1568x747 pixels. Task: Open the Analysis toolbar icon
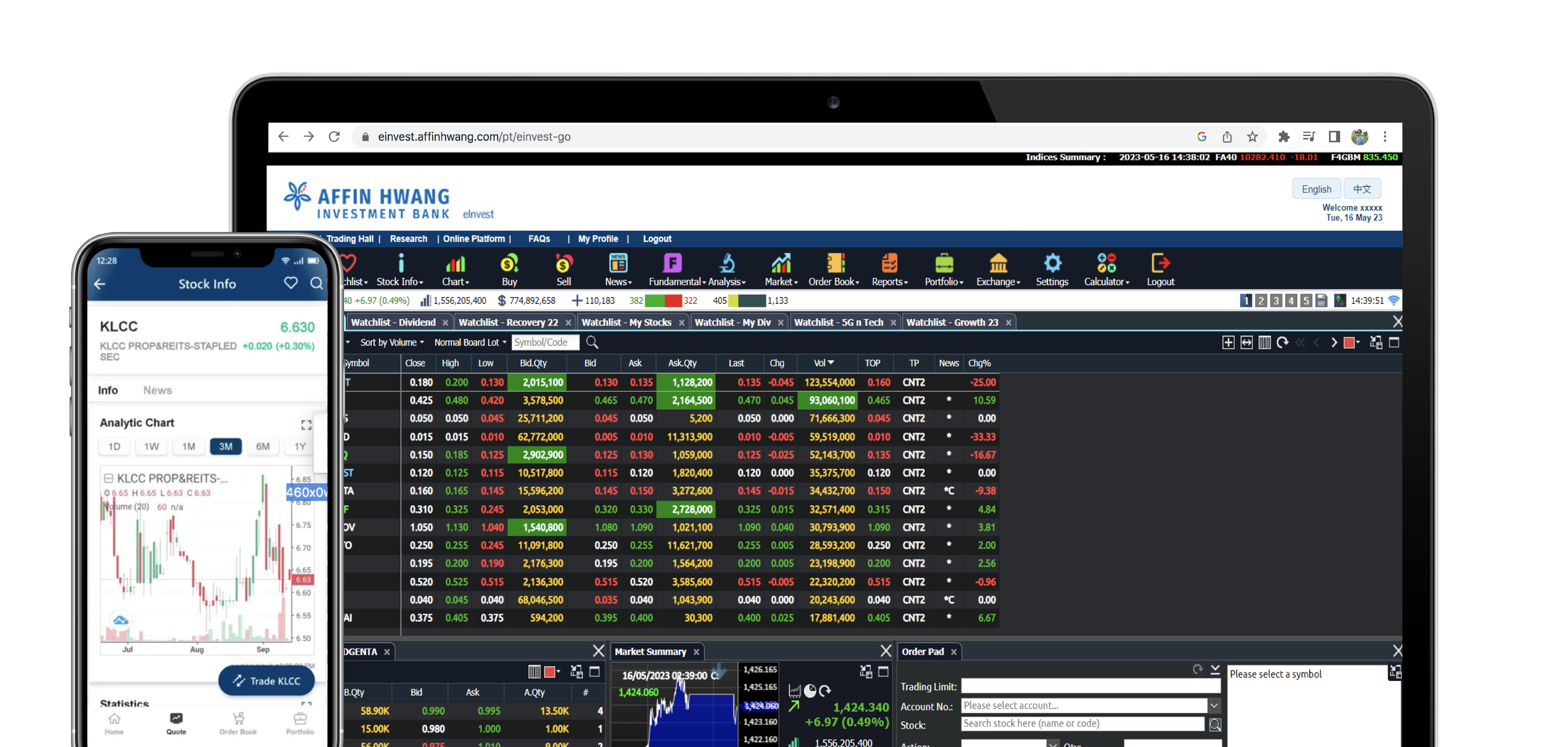click(727, 270)
